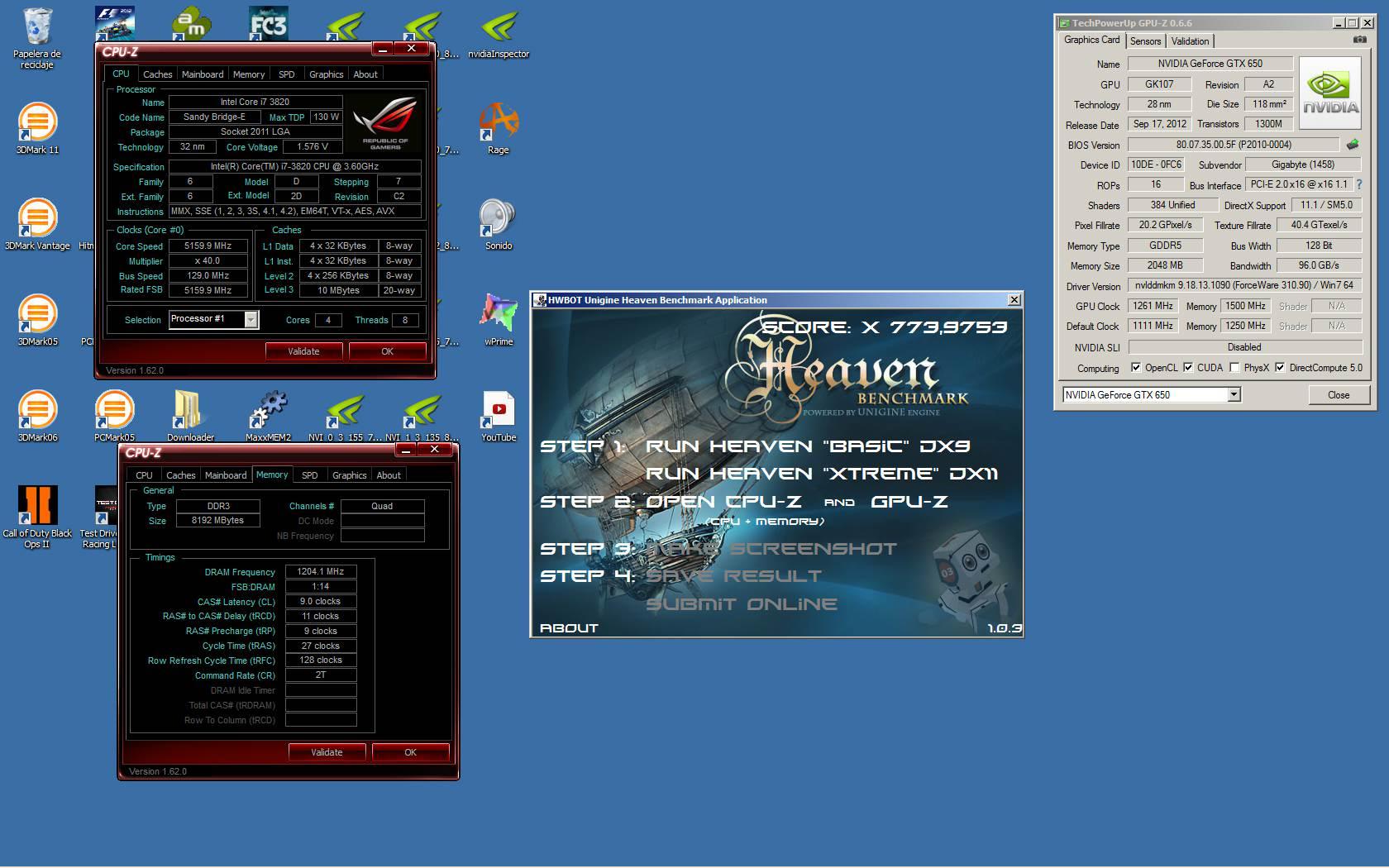Launch the F1 2012 desktop icon
The width and height of the screenshot is (1389, 868).
point(115,23)
